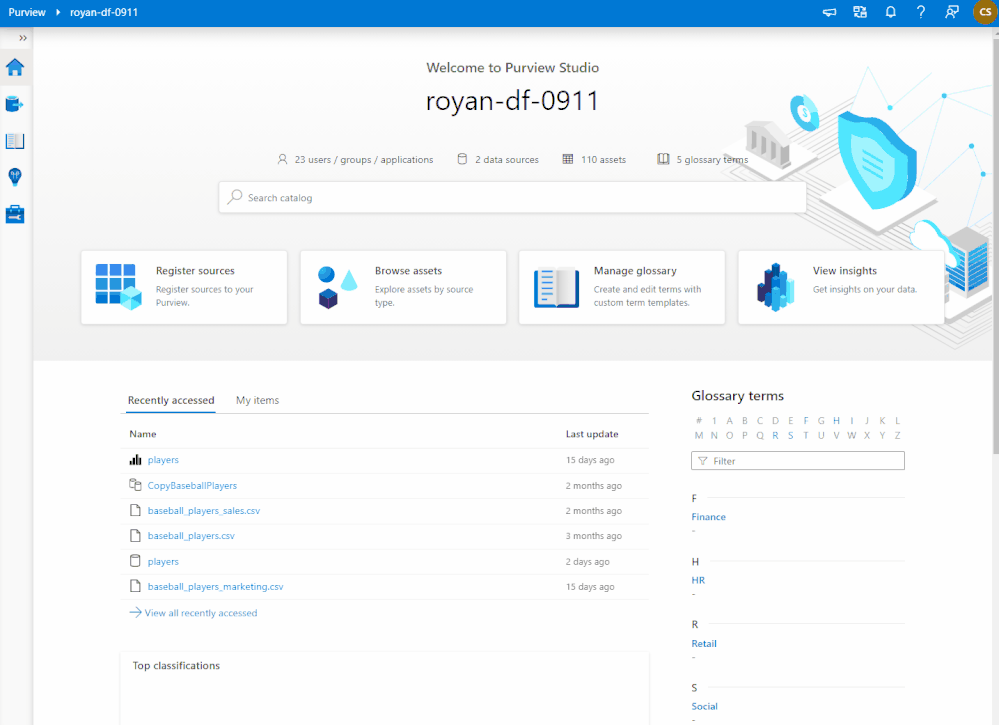Open the Glossary book icon in sidebar
Image resolution: width=999 pixels, height=725 pixels.
pos(15,141)
